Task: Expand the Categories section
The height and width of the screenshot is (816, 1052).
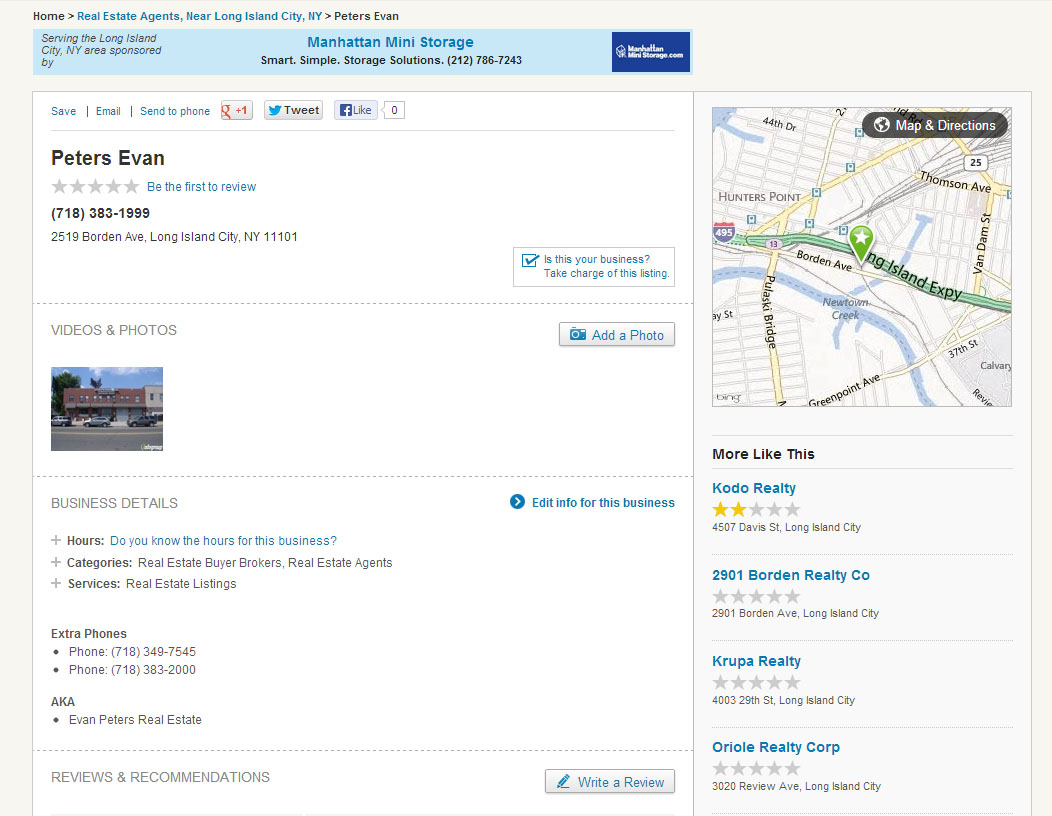Action: [56, 563]
